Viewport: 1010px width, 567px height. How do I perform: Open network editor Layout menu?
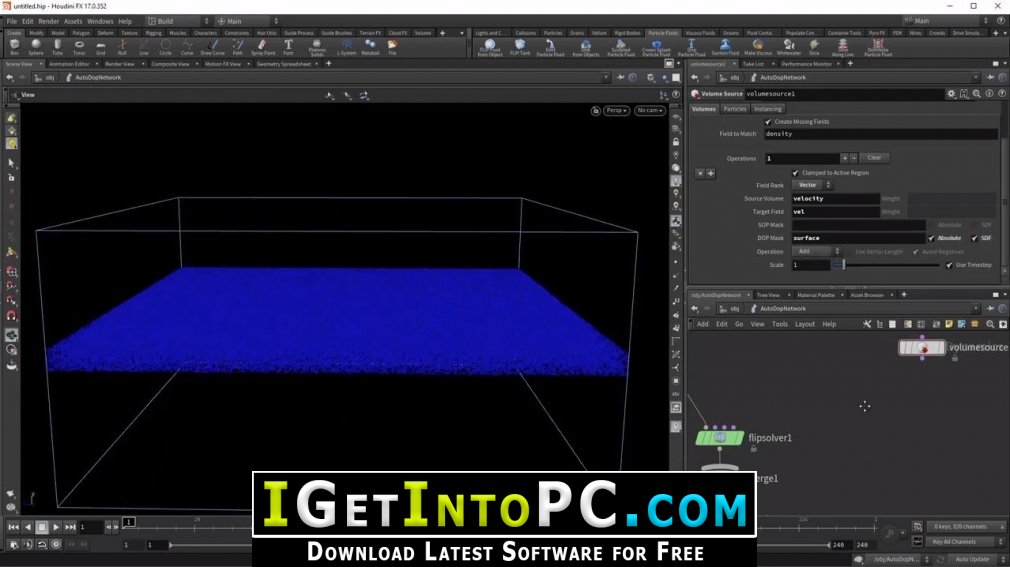pos(805,324)
